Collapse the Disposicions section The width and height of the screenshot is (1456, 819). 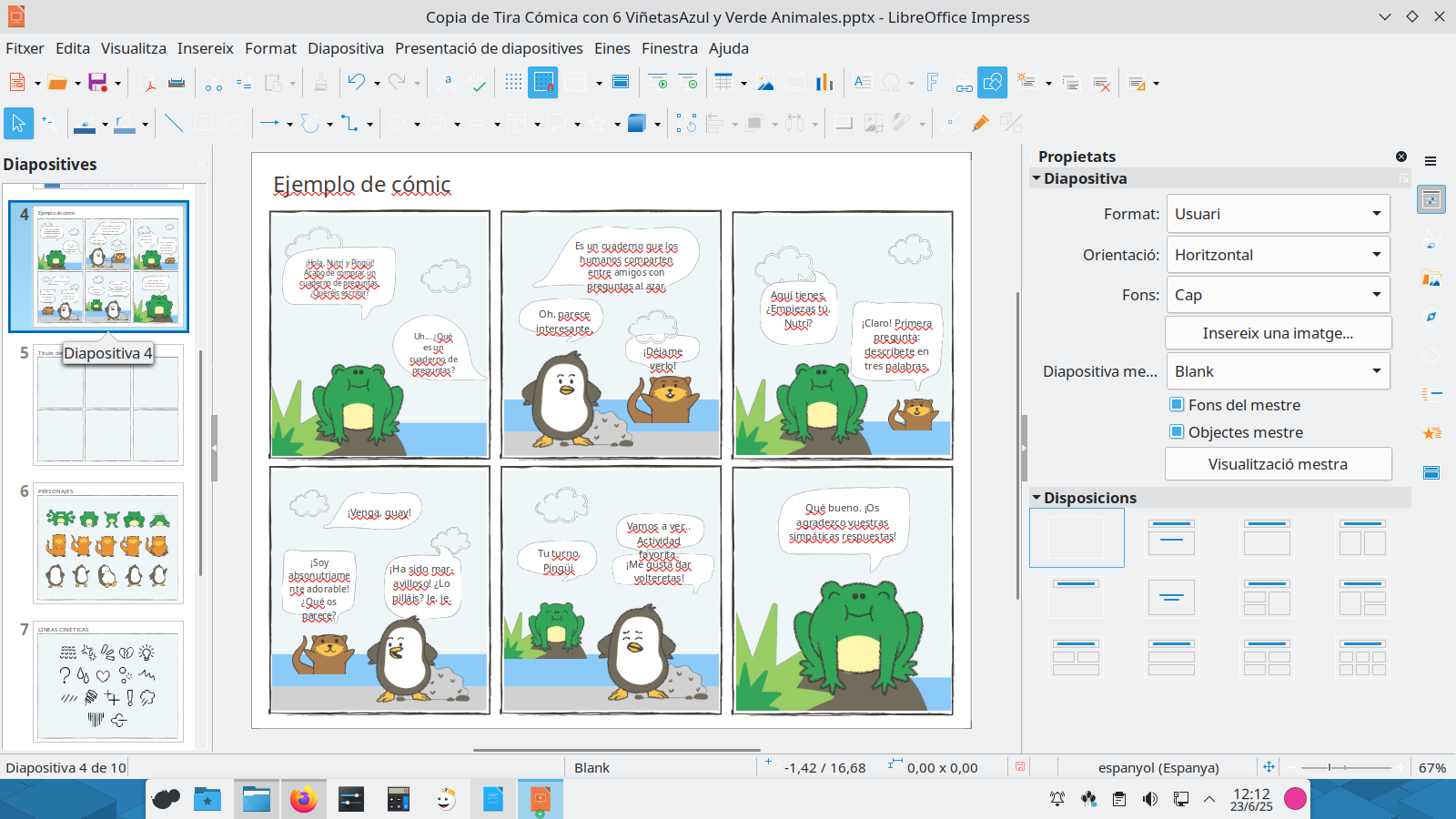1036,498
